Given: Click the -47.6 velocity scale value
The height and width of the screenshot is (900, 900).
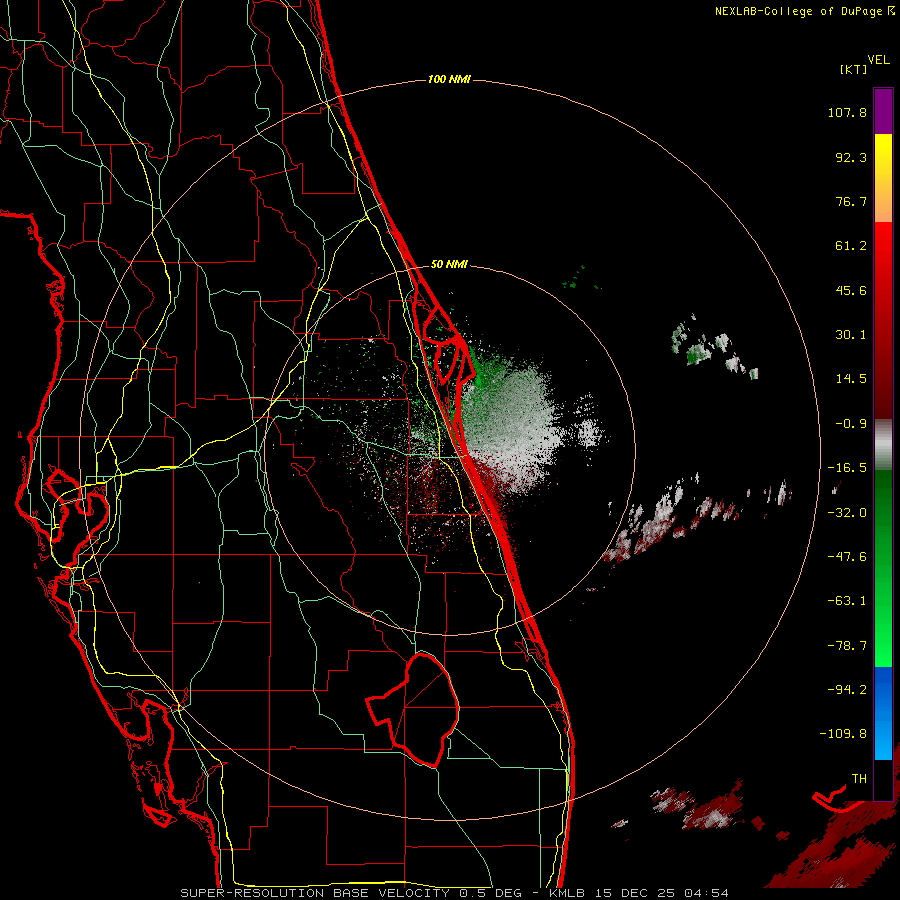Looking at the screenshot, I should [x=847, y=557].
